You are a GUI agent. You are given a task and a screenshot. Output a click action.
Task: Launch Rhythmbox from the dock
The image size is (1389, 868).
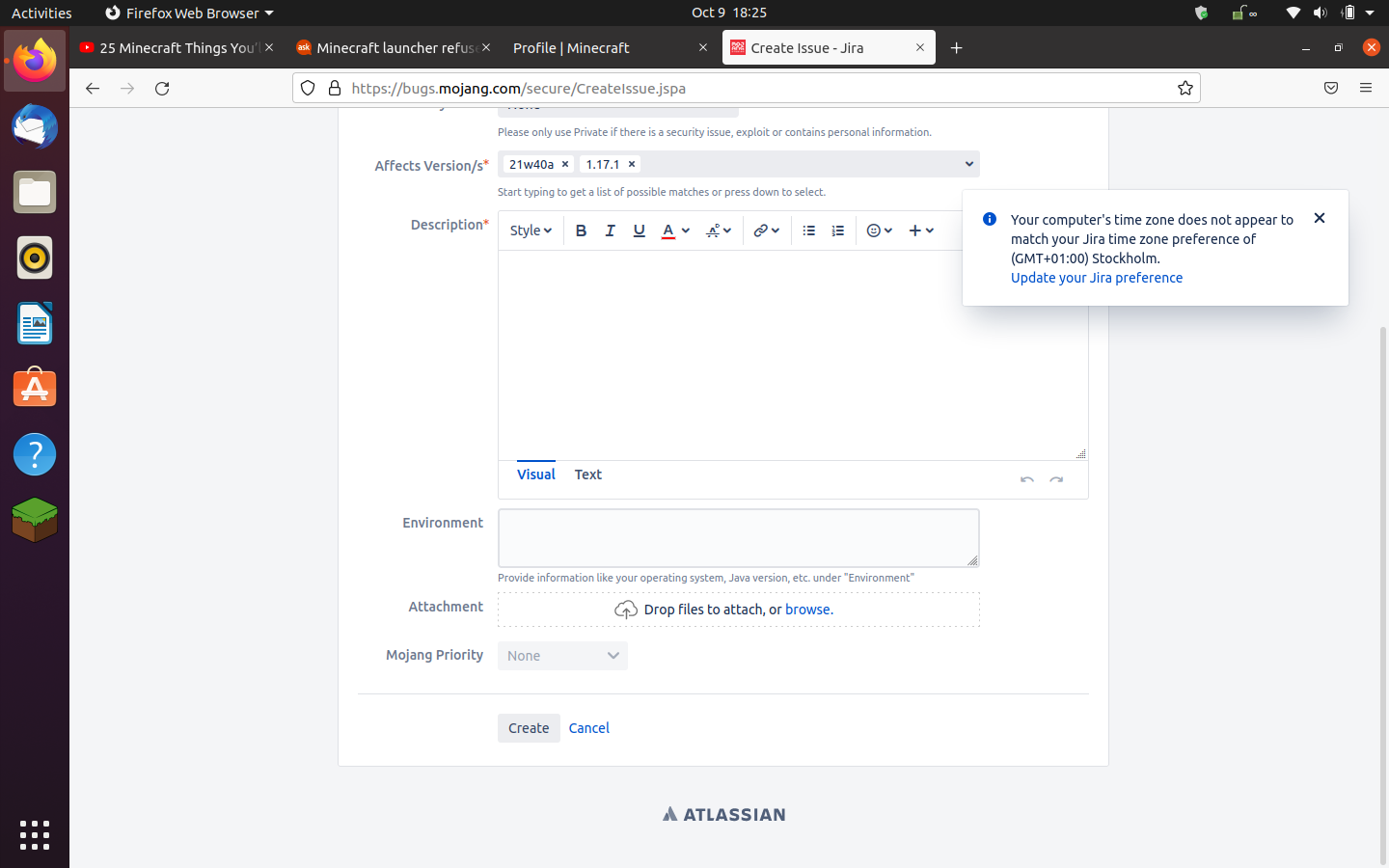tap(35, 258)
